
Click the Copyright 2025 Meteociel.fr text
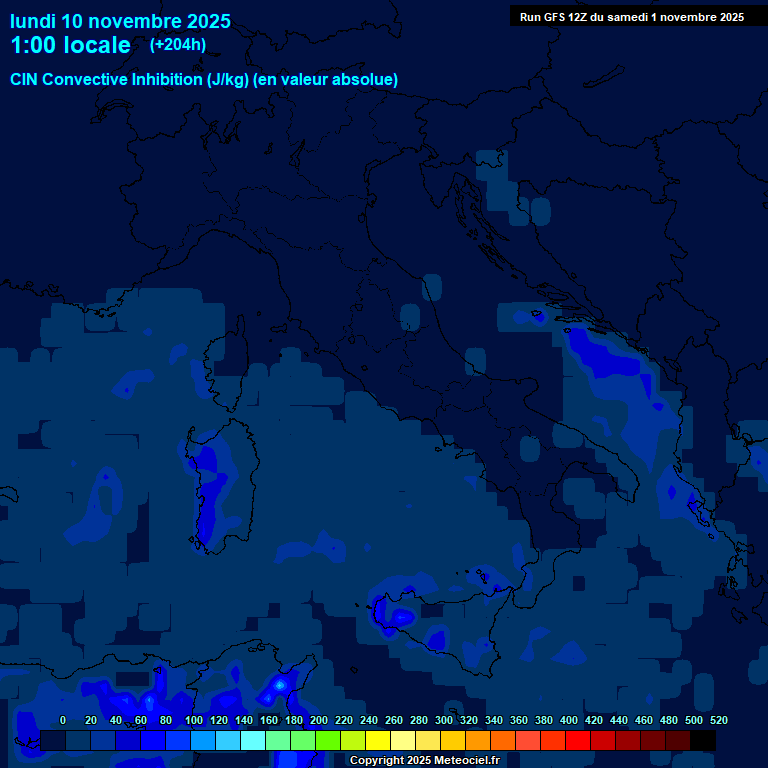coord(426,761)
